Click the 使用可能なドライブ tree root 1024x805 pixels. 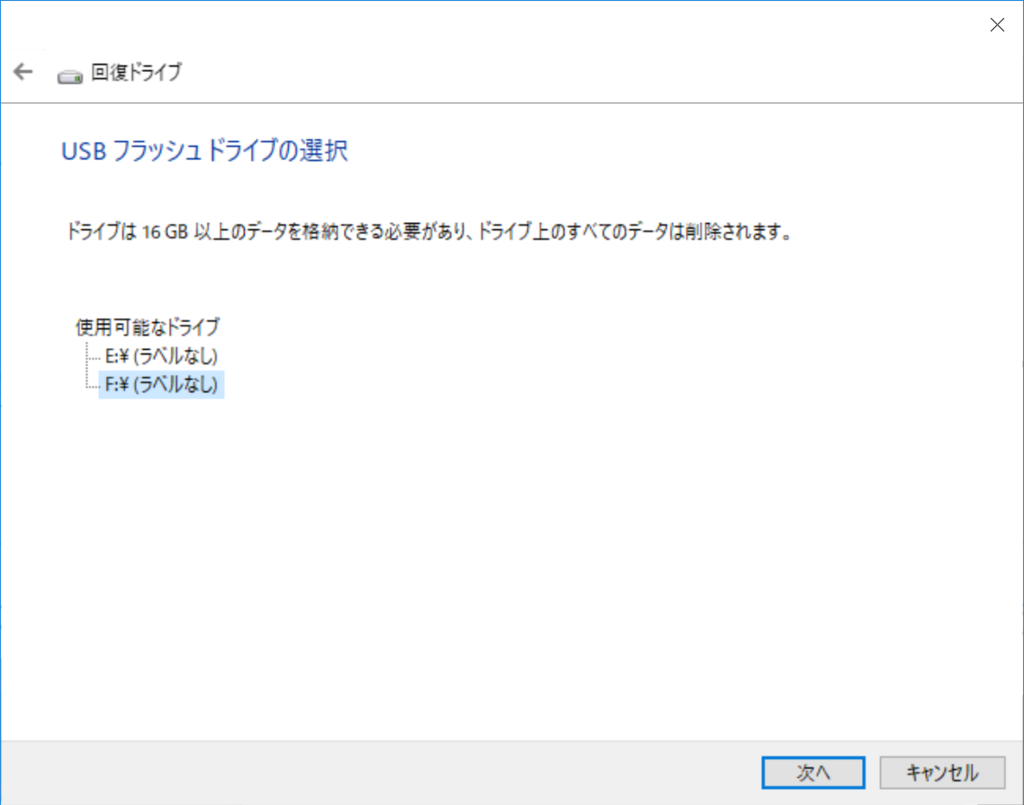click(147, 327)
